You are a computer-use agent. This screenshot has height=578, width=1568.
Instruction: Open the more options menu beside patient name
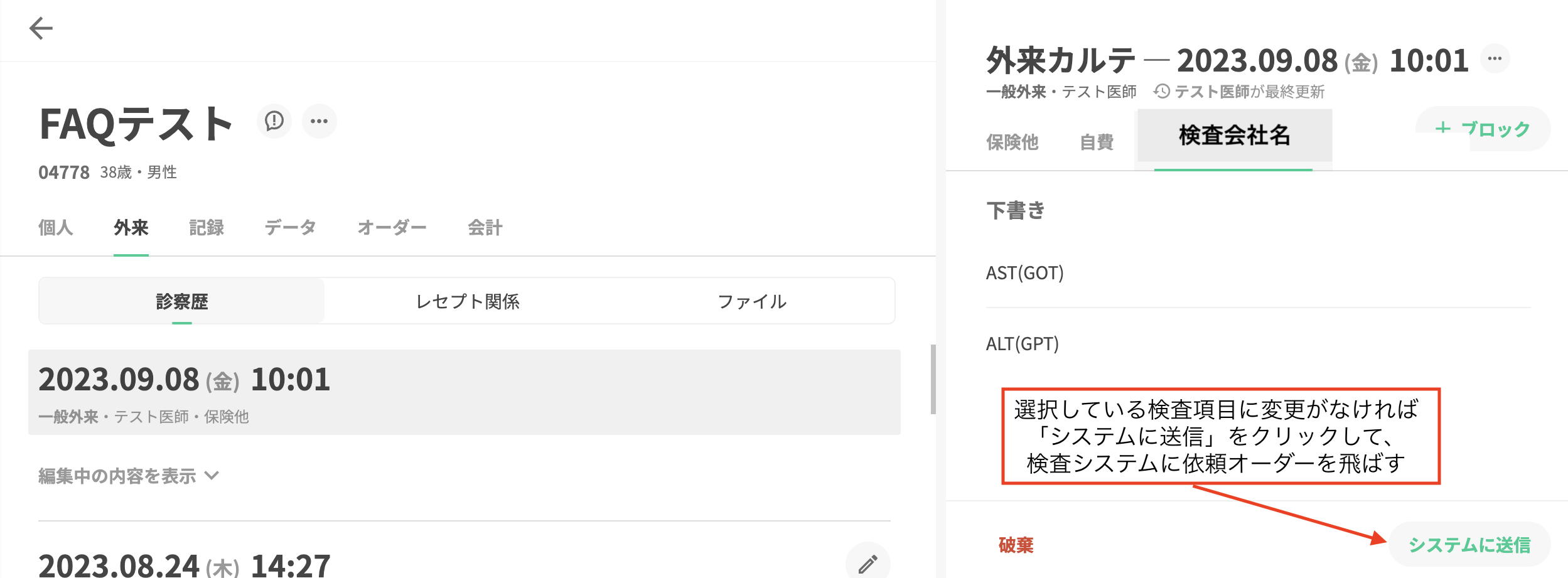[x=320, y=121]
